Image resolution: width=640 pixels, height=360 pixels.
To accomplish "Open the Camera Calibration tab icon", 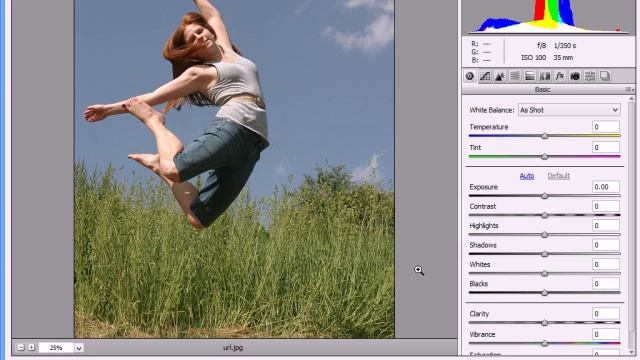I will point(575,76).
